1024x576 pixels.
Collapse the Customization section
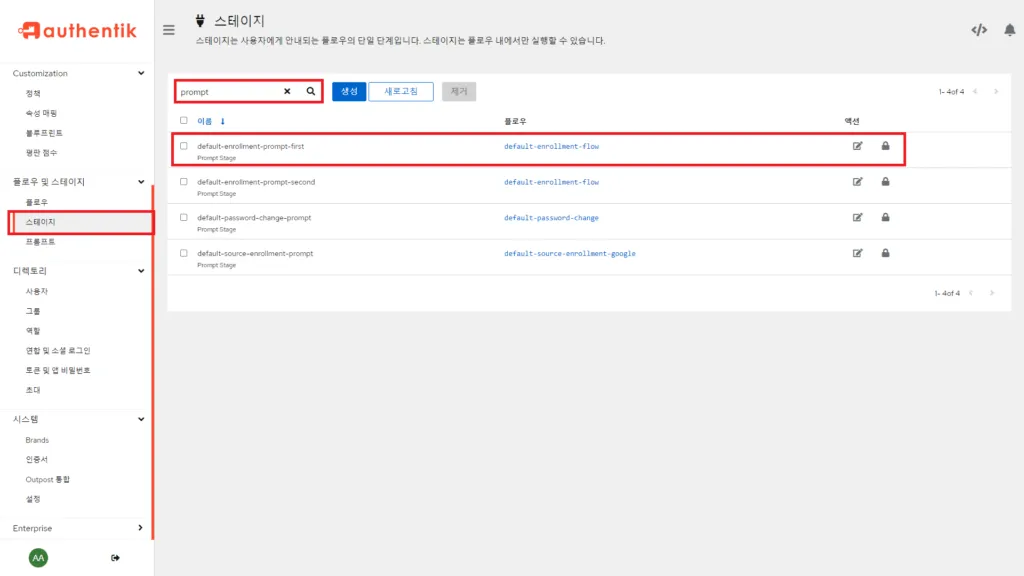(x=142, y=73)
